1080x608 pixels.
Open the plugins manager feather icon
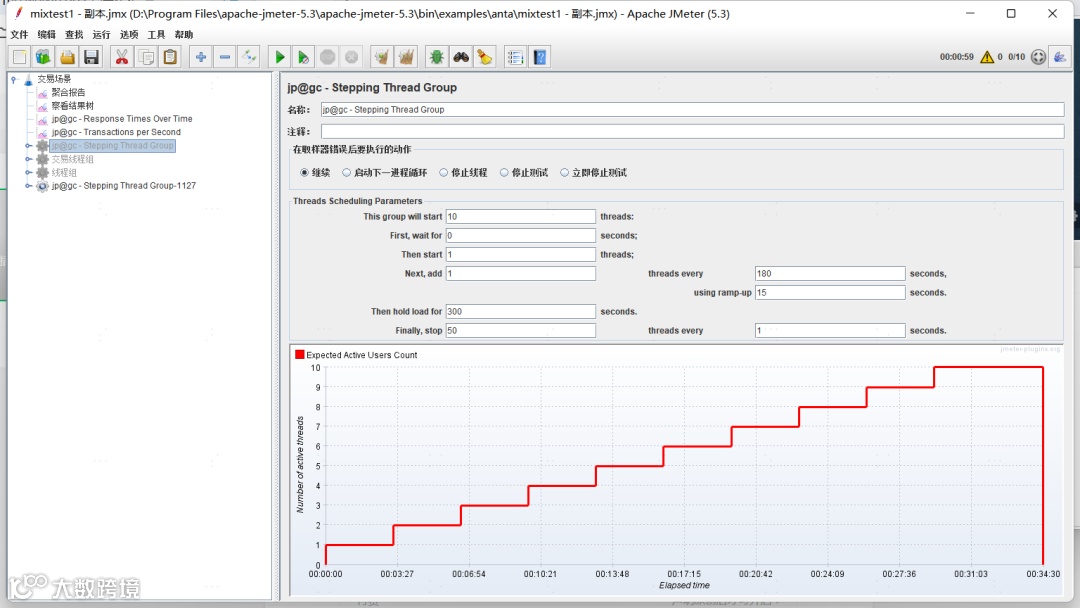click(x=1060, y=57)
